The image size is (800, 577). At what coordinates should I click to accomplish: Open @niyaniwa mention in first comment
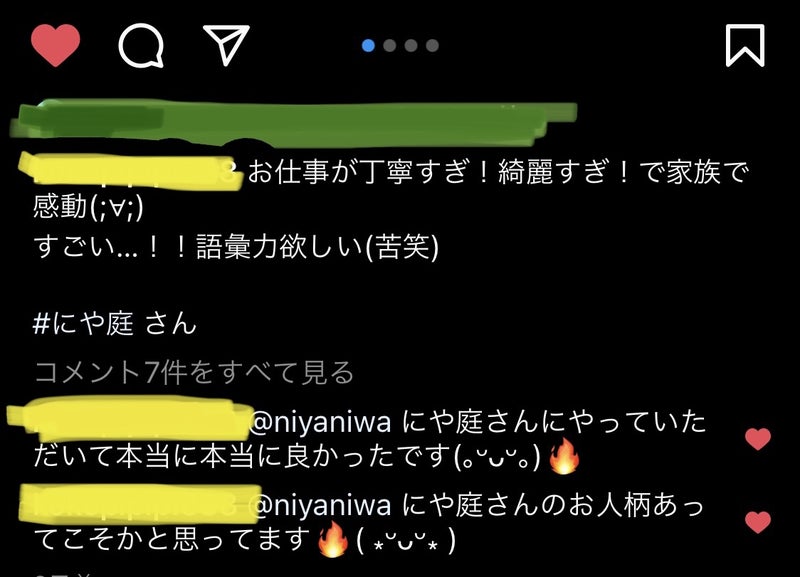pos(320,422)
